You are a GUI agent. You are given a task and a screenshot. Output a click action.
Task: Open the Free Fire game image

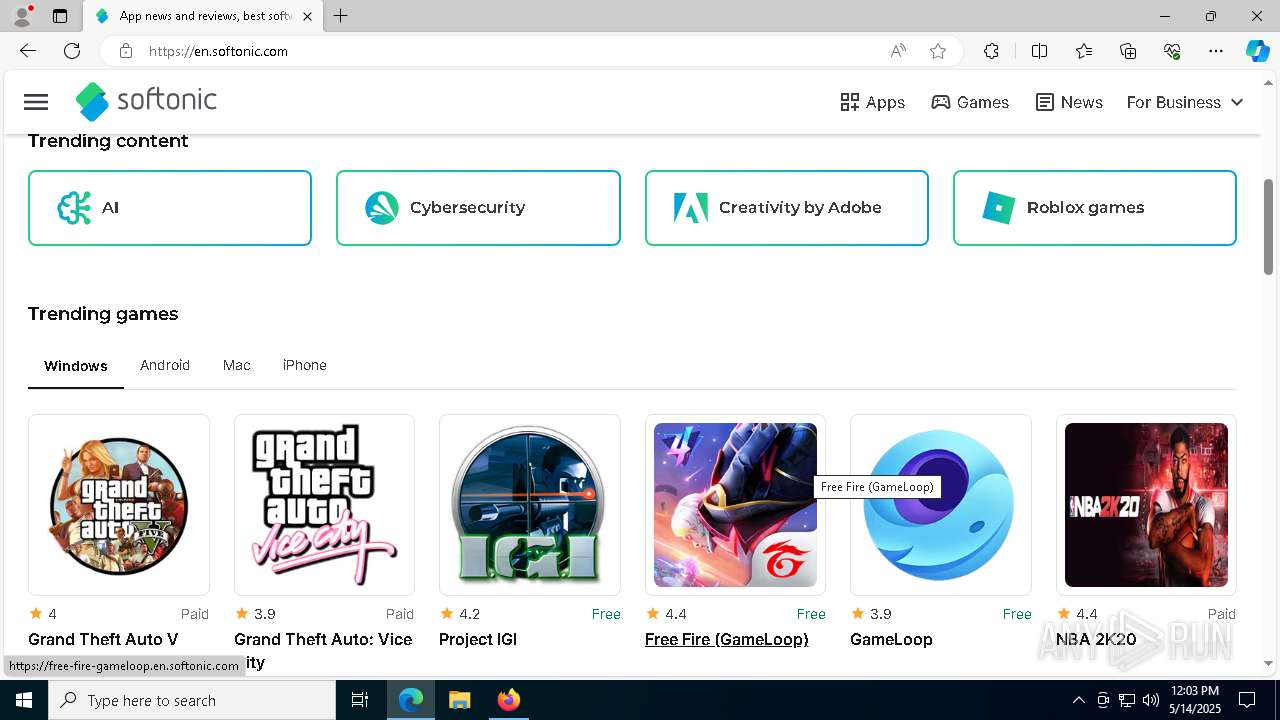pos(735,505)
